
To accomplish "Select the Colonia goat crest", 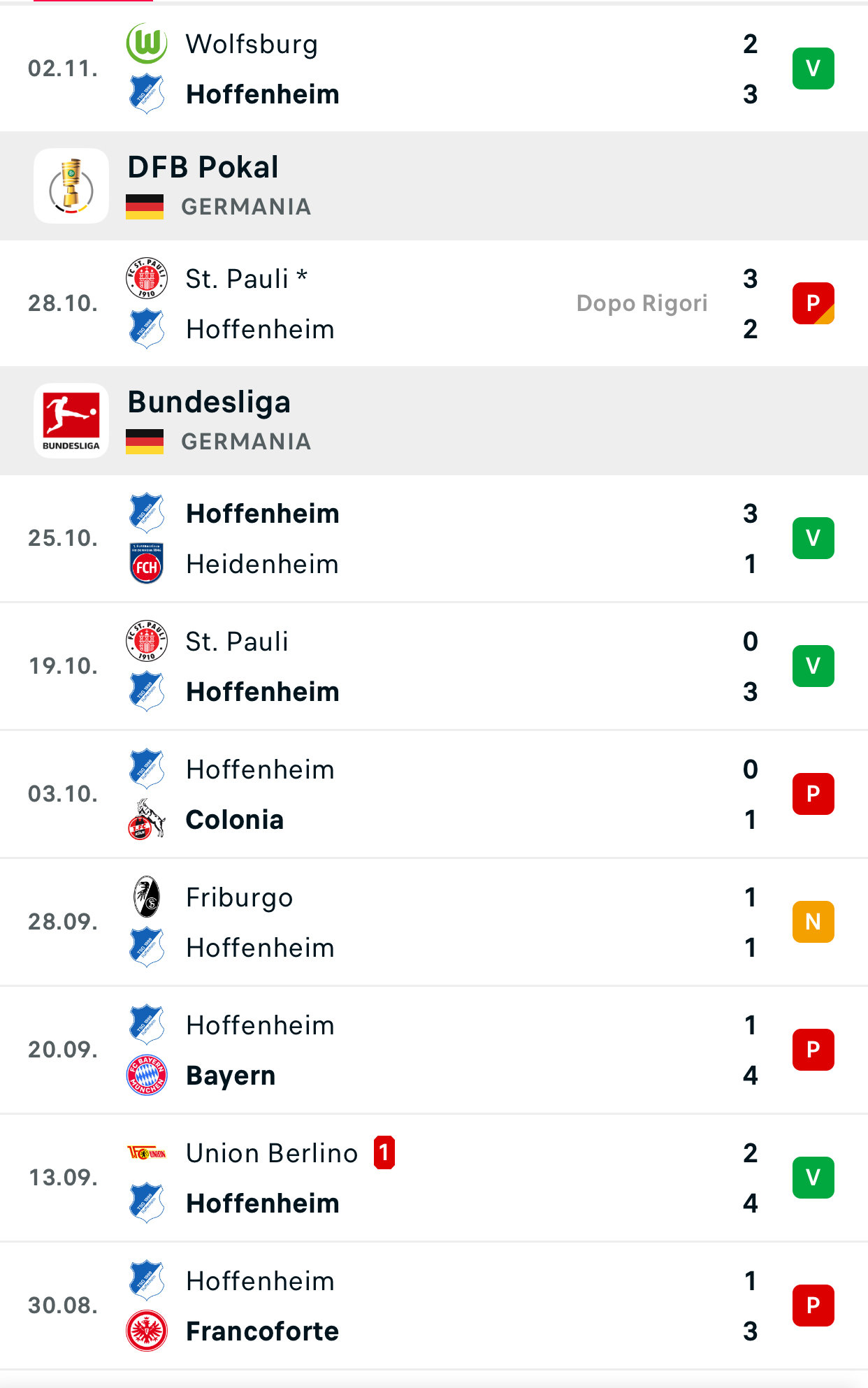I will click(147, 819).
